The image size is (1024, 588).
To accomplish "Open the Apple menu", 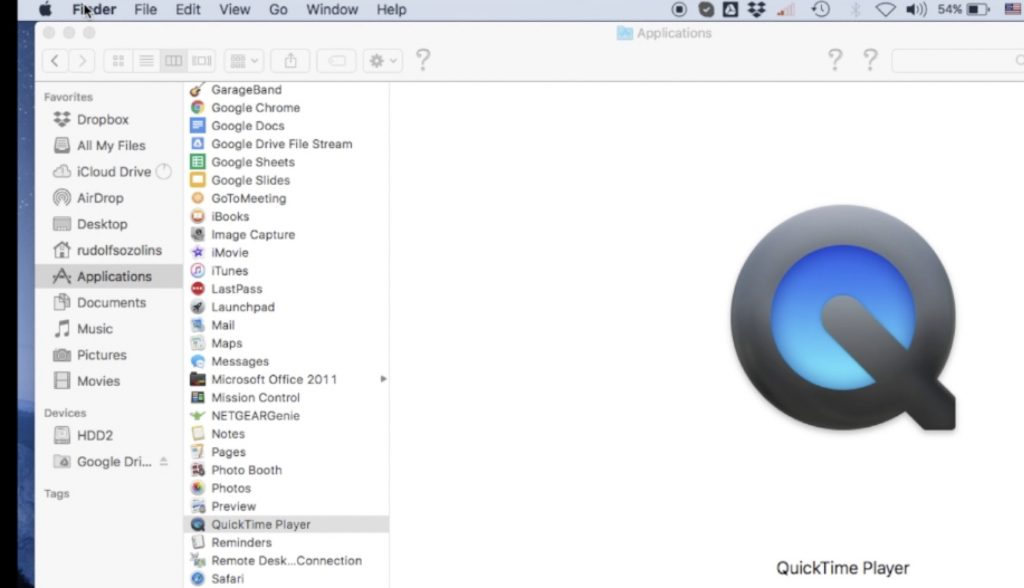I will [45, 10].
